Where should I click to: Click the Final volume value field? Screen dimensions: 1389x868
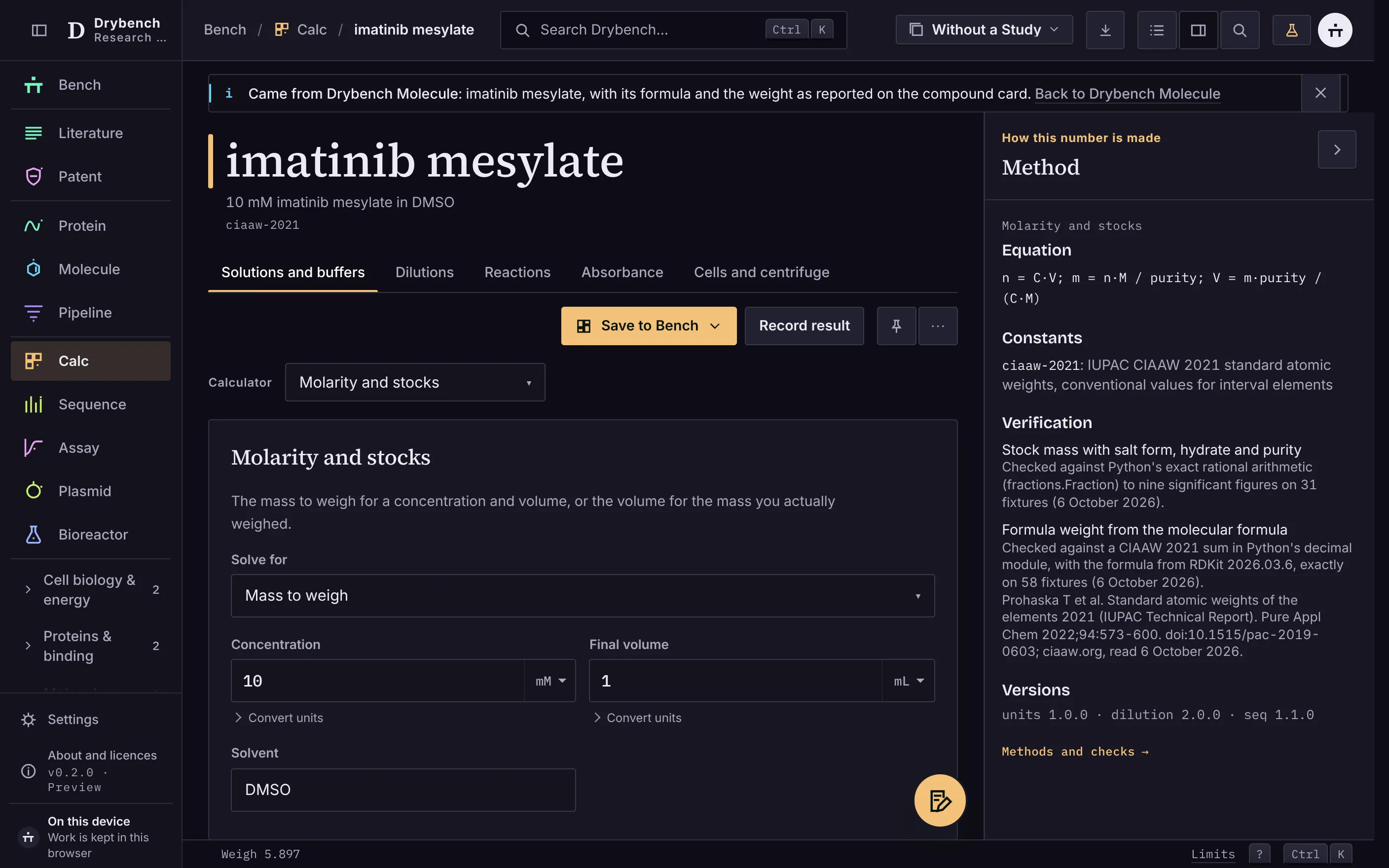click(736, 681)
